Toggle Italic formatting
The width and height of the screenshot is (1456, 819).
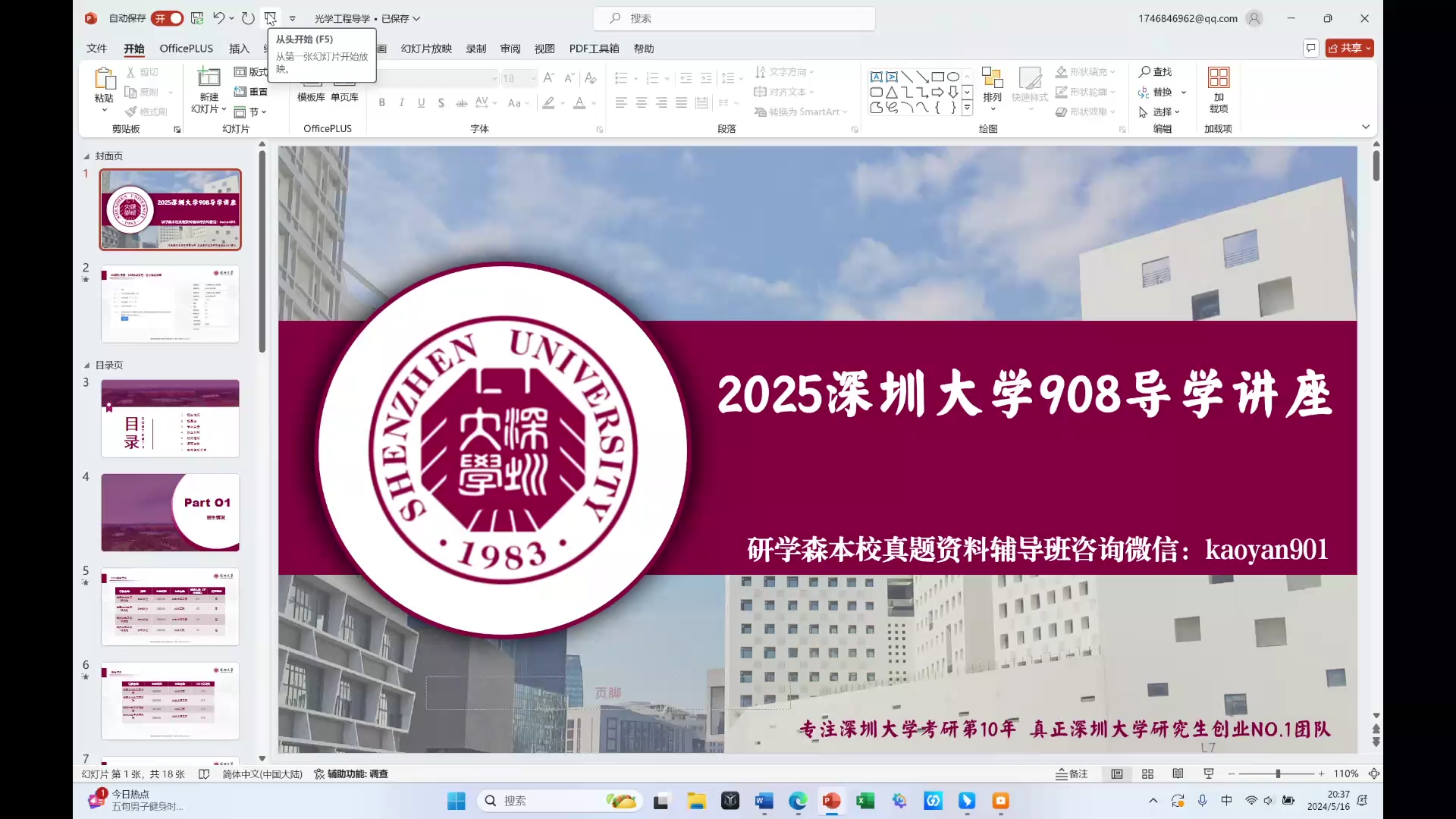[x=402, y=103]
